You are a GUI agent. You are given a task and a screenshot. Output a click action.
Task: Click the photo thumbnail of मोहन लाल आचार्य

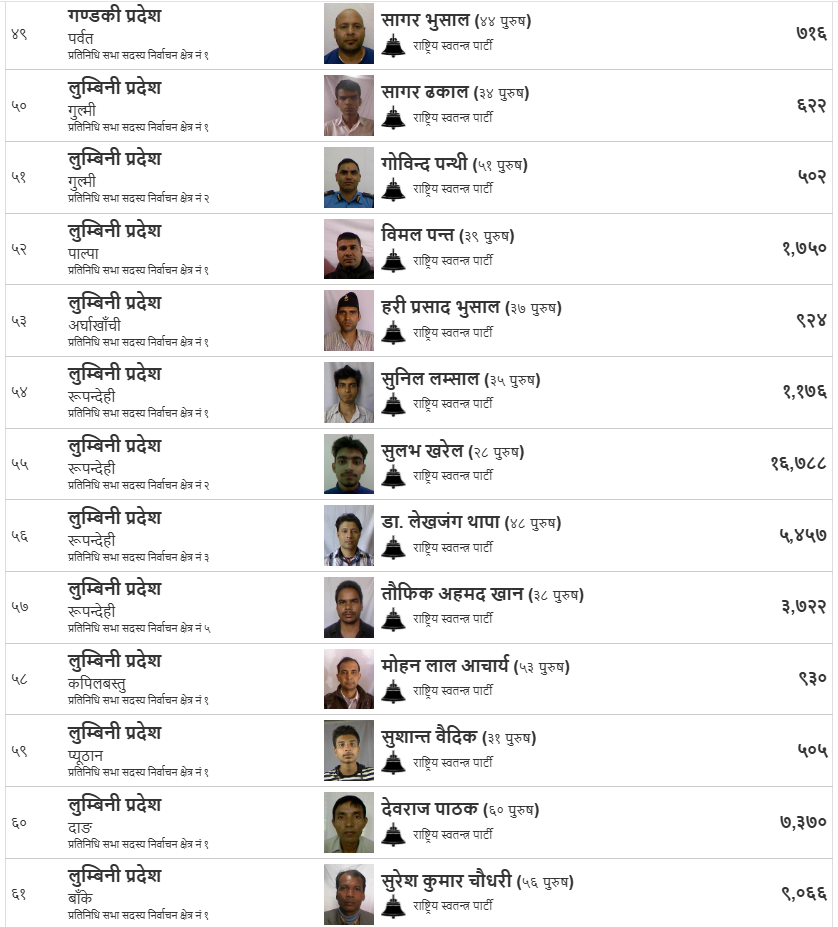[349, 679]
